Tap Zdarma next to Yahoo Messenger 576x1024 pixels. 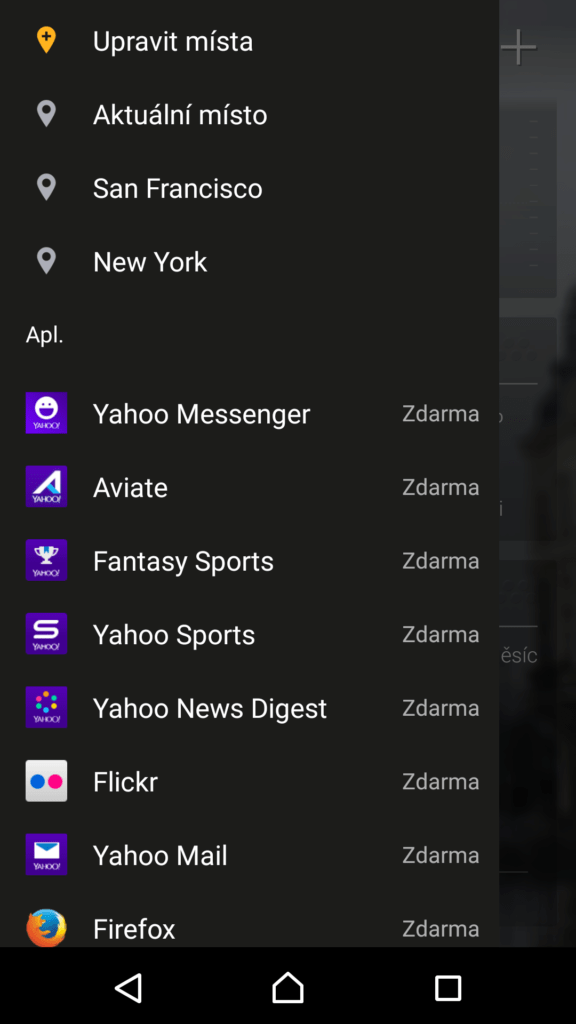tap(441, 414)
